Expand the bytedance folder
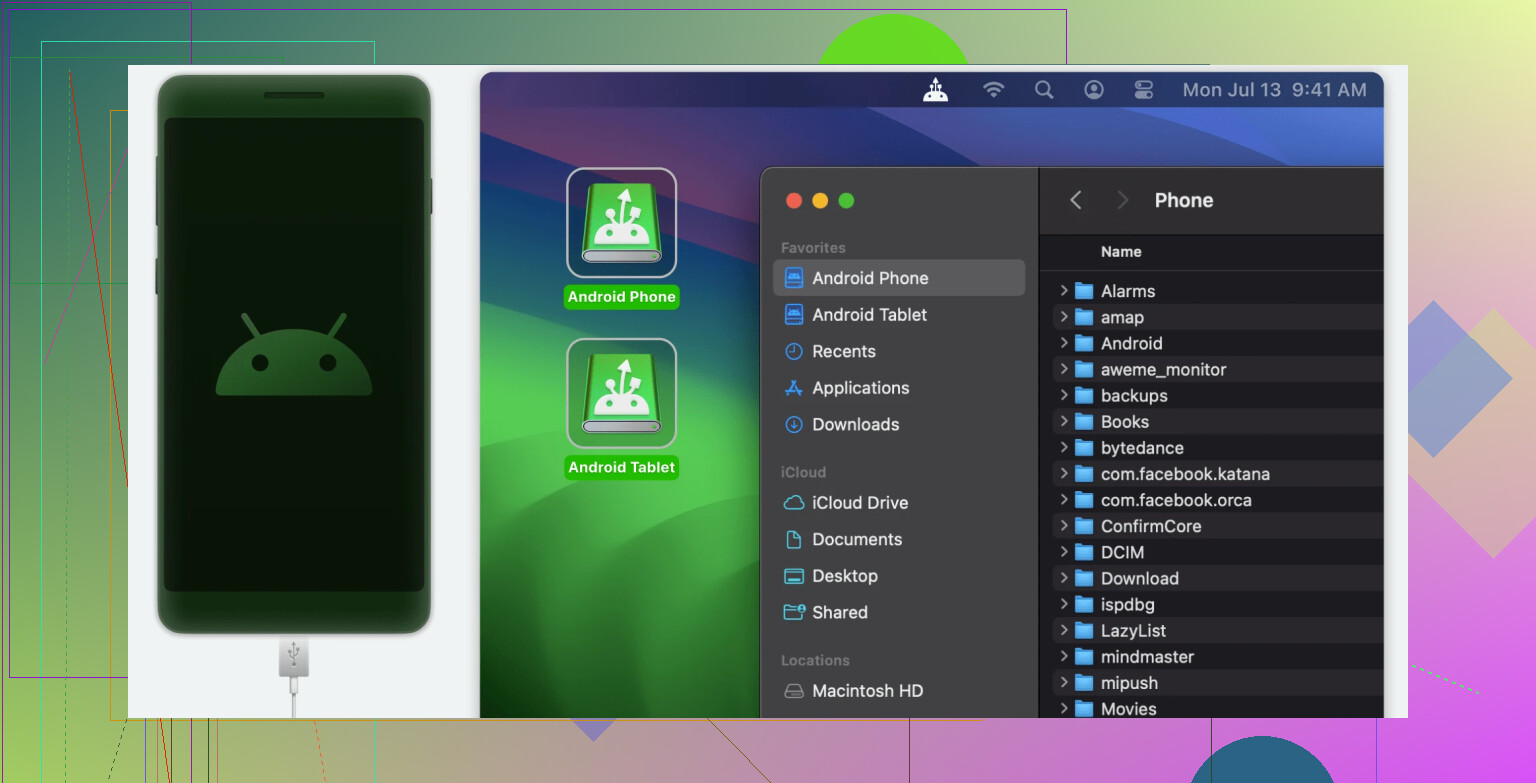This screenshot has width=1536, height=783. pyautogui.click(x=1064, y=448)
